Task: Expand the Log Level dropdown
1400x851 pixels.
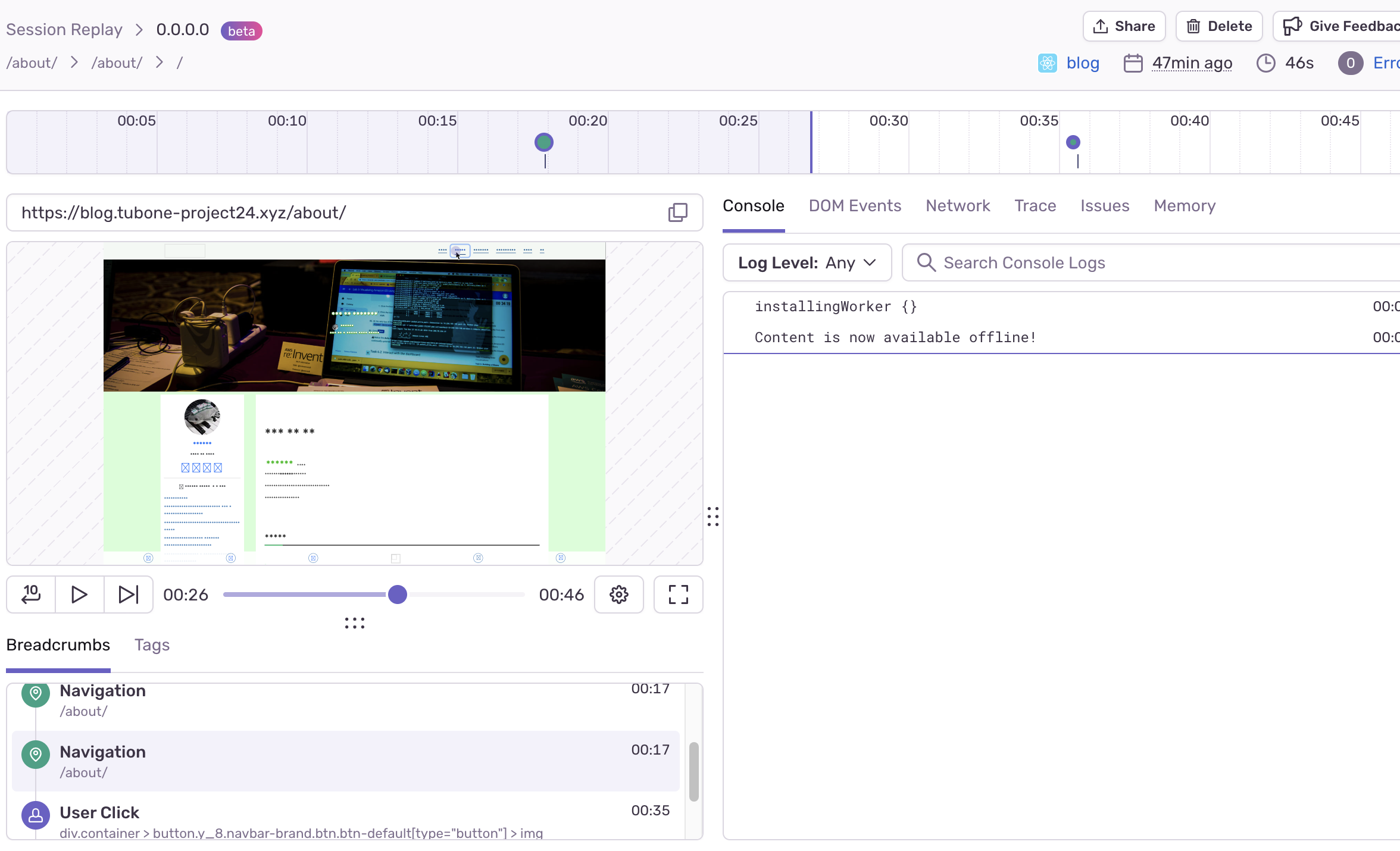Action: pyautogui.click(x=807, y=262)
